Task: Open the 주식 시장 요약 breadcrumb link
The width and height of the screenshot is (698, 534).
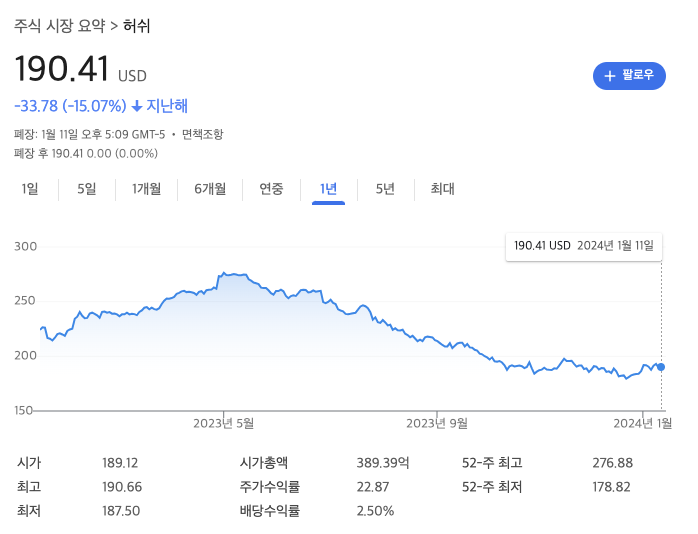Action: [59, 26]
